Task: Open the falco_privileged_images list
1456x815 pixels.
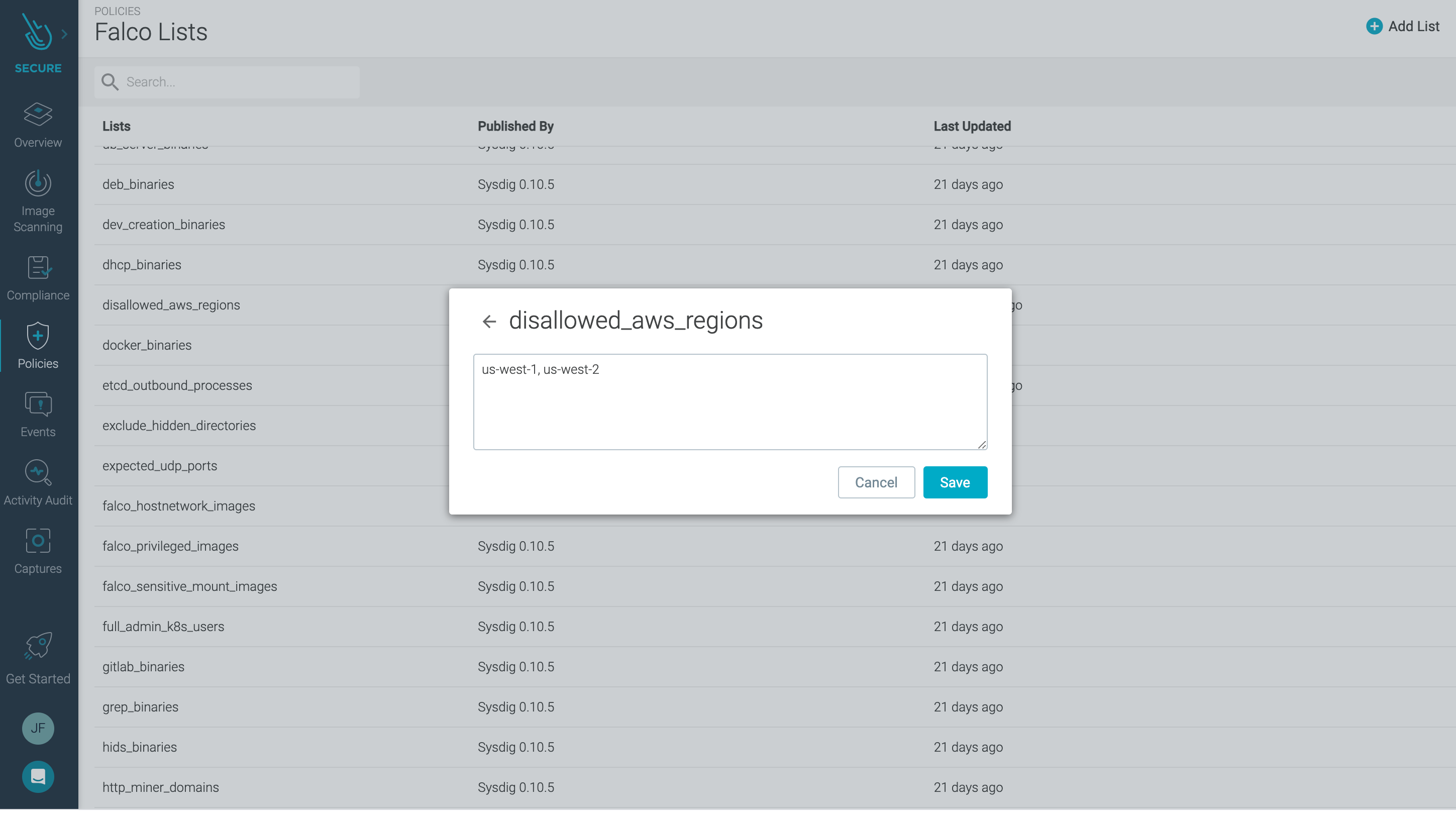Action: click(774, 546)
